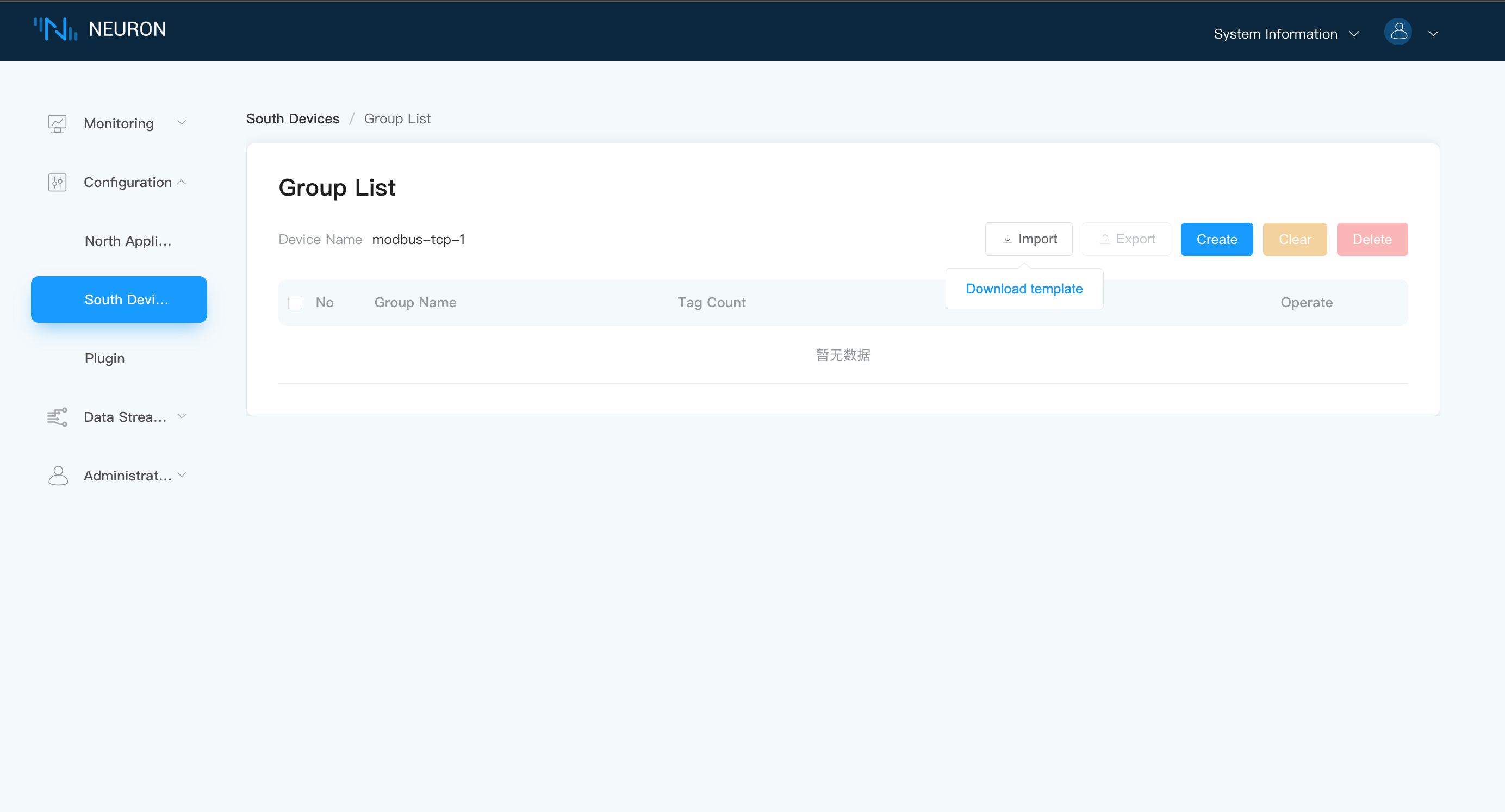
Task: Click the Export button label
Action: point(1135,239)
